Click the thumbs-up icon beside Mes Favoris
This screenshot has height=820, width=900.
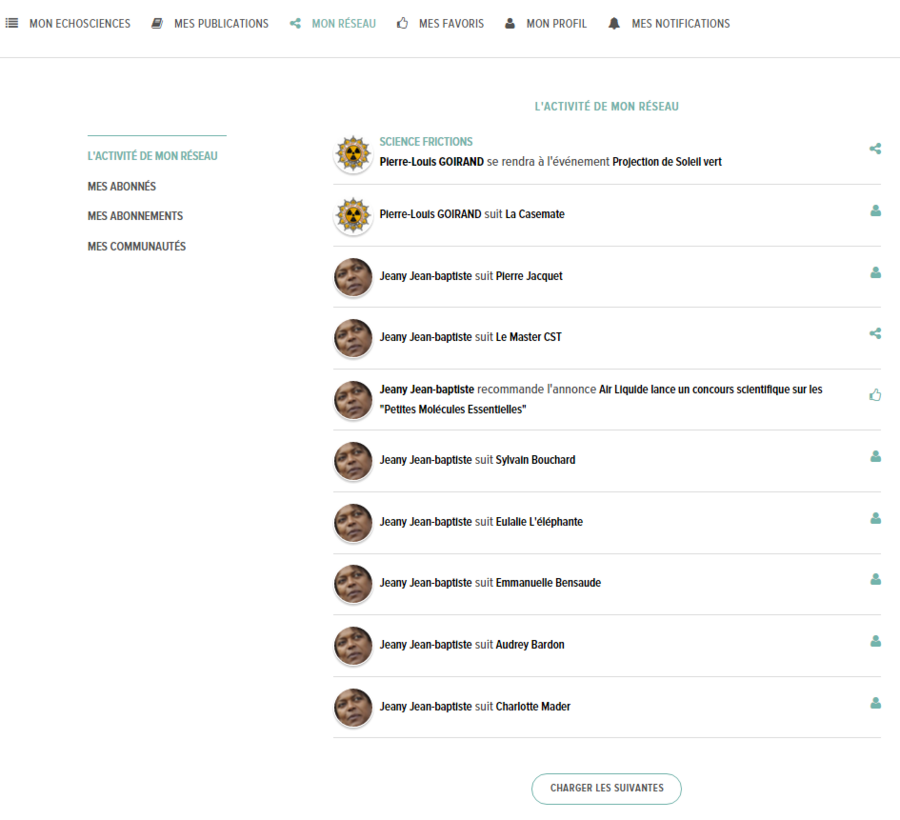[x=402, y=23]
